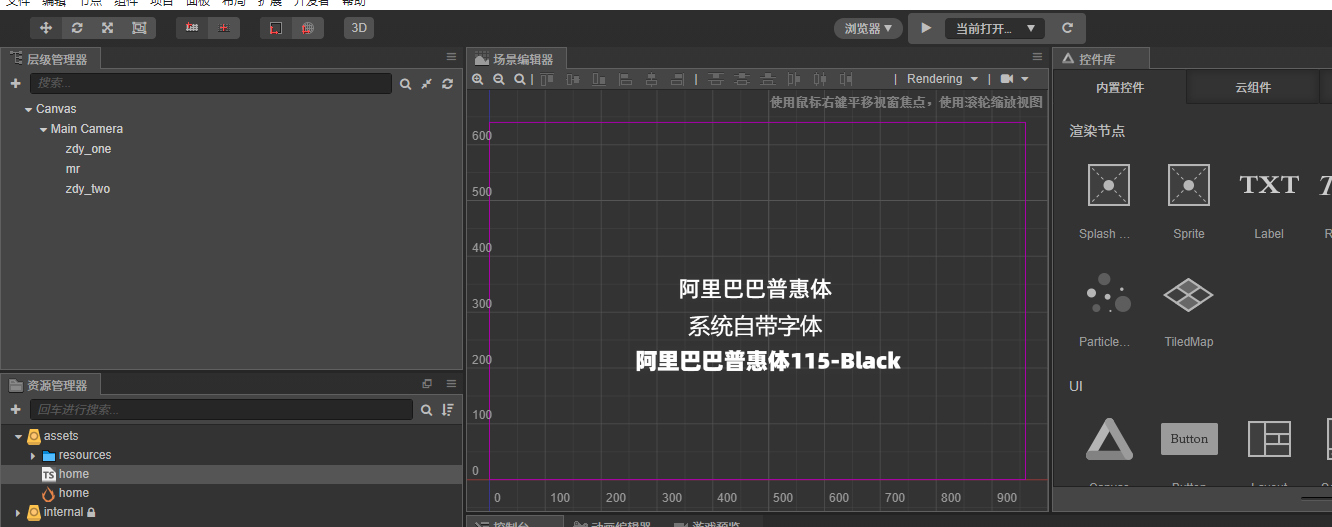
Task: Distribute nodes by right edges
Action: point(846,79)
